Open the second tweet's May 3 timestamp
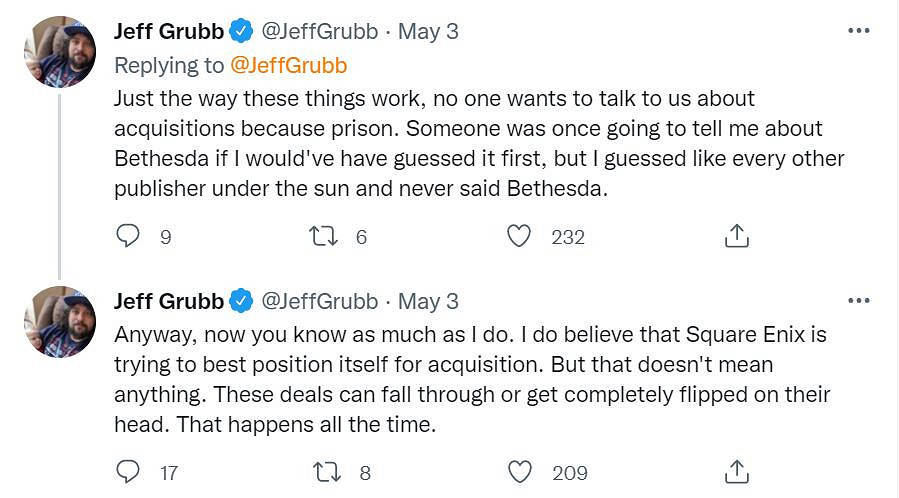The width and height of the screenshot is (899, 498). pyautogui.click(x=428, y=300)
